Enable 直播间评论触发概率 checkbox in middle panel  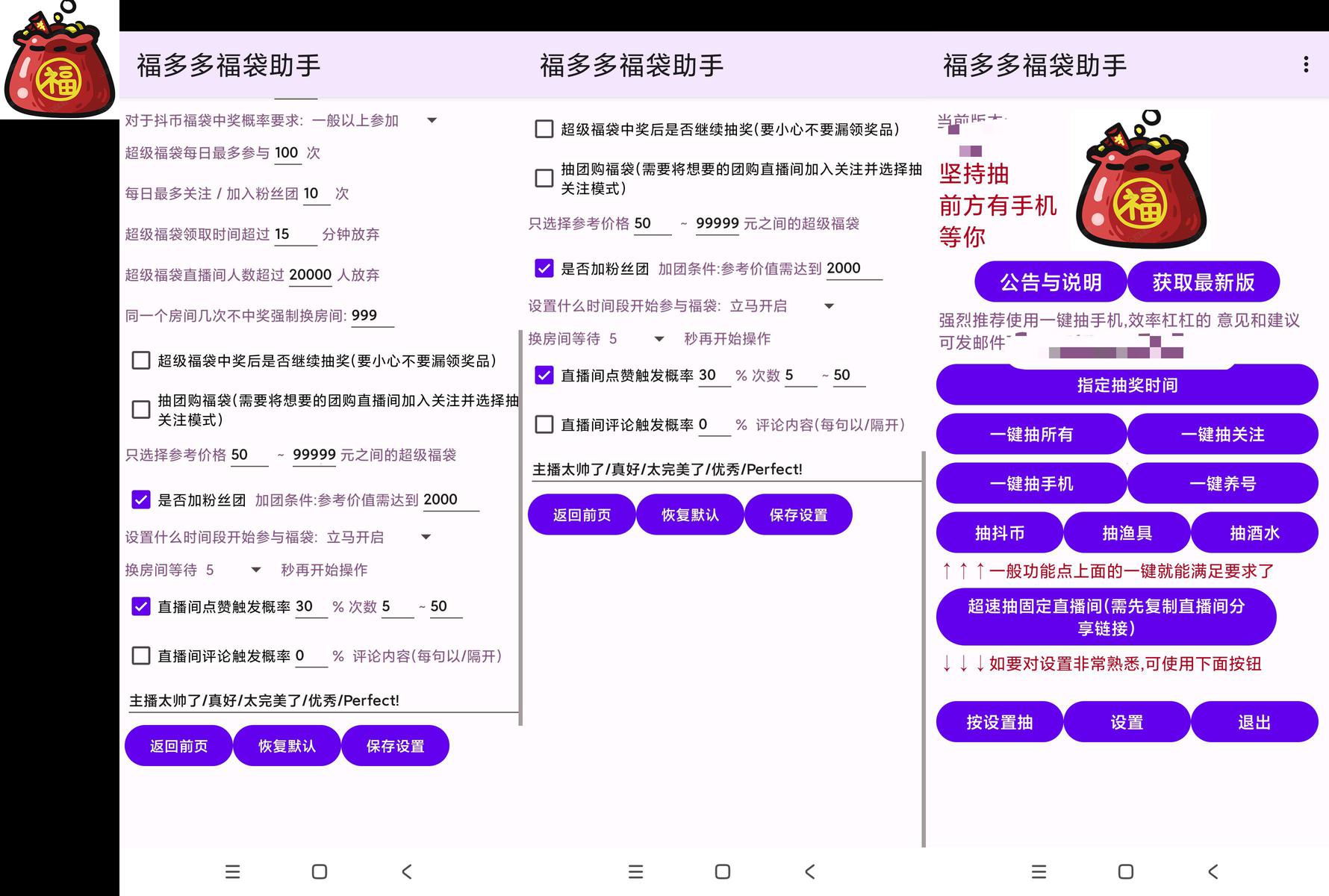tap(544, 425)
